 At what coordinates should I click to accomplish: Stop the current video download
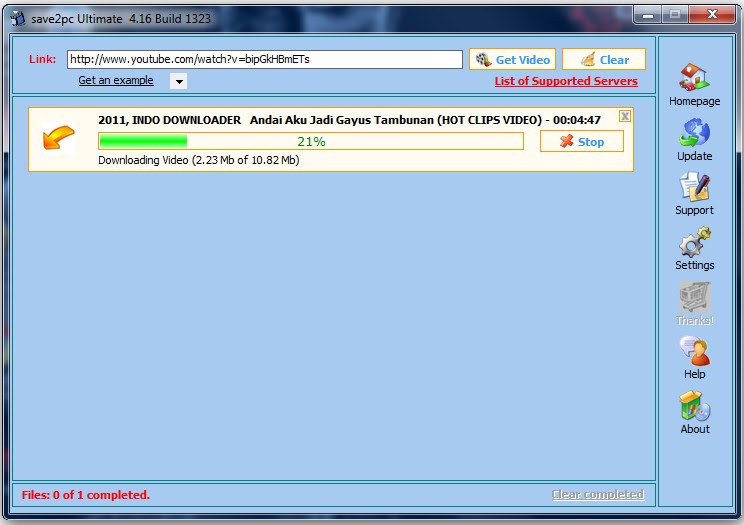coord(582,141)
